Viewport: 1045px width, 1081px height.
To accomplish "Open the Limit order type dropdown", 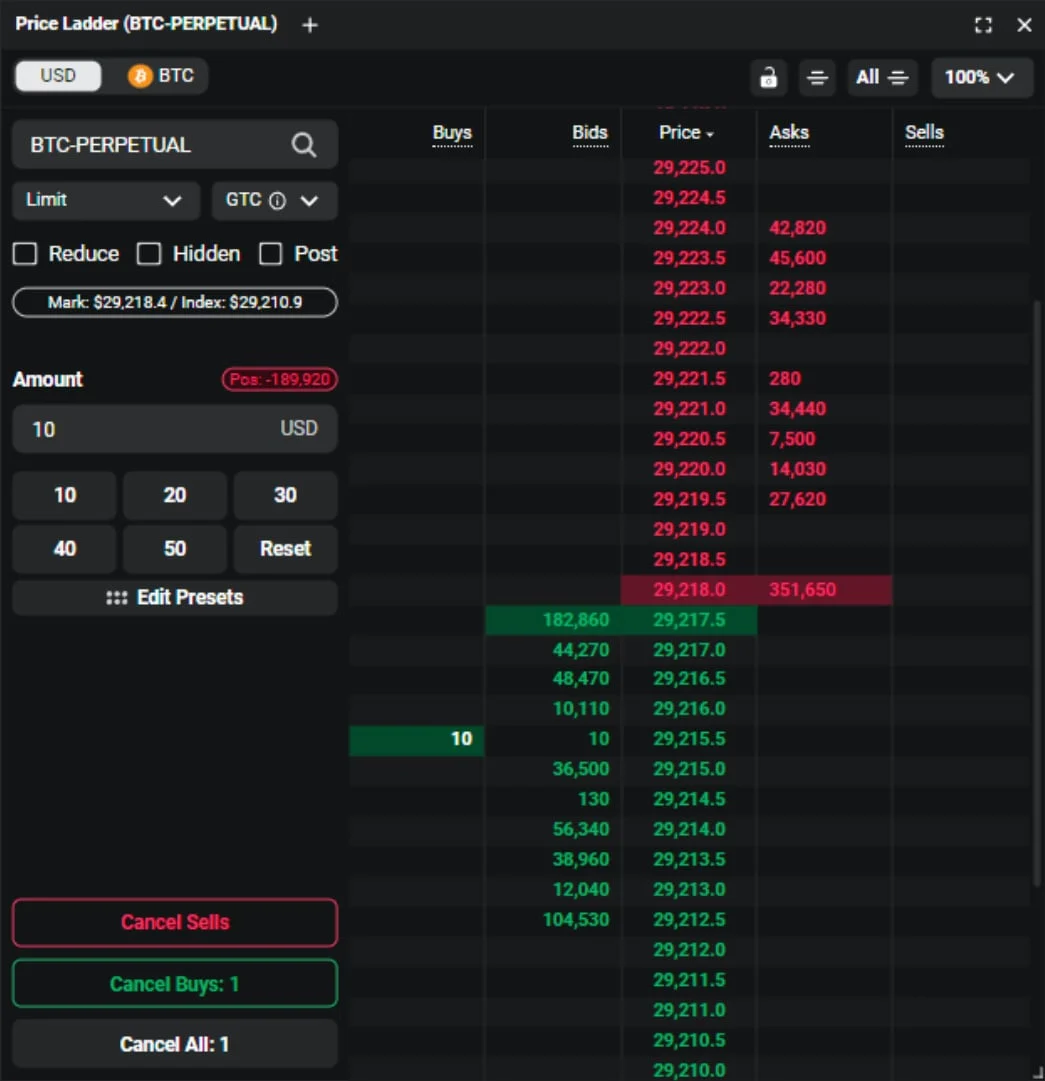I will point(106,201).
